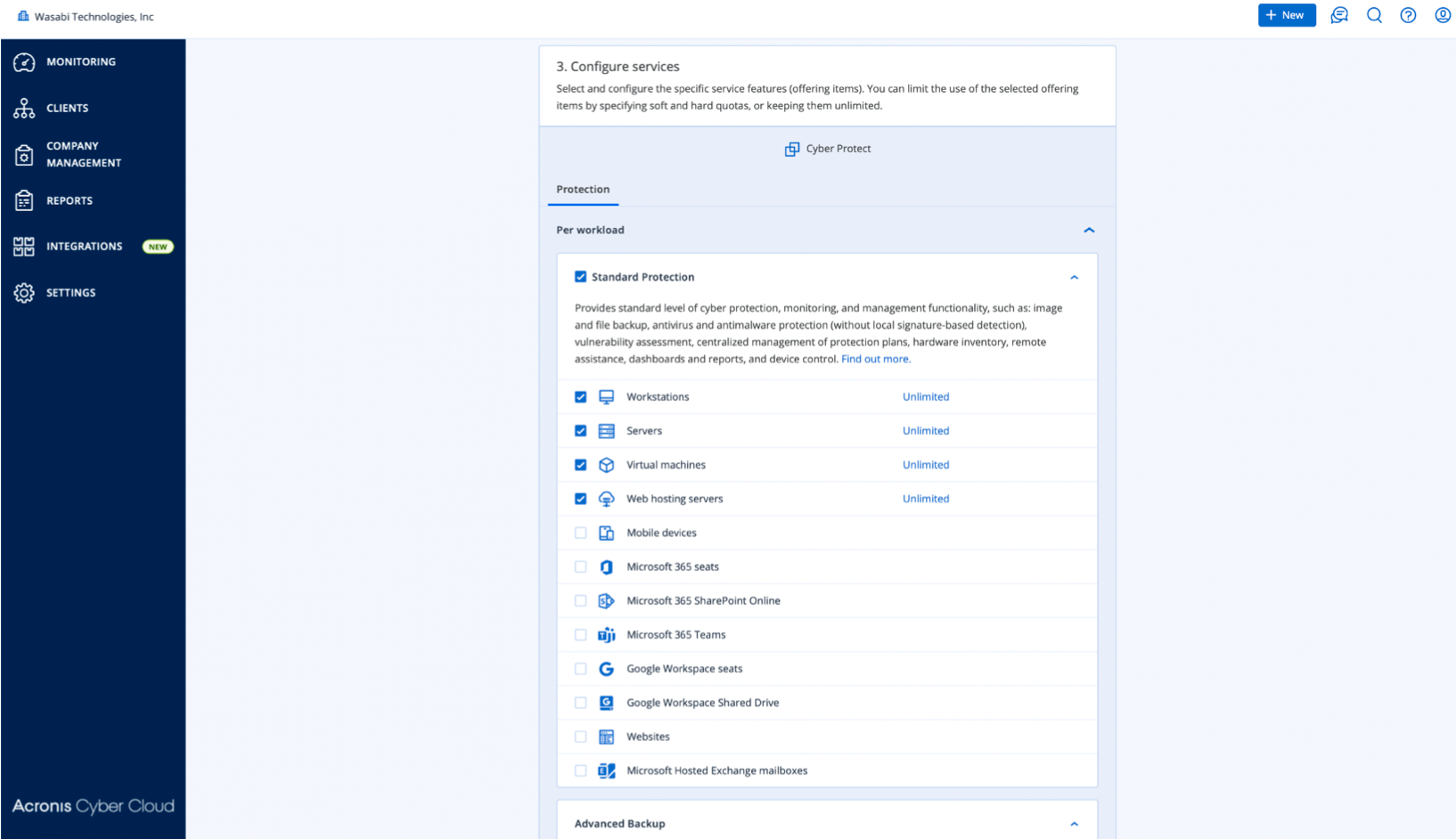Image resolution: width=1456 pixels, height=839 pixels.
Task: Collapse the Per workload section
Action: [1089, 230]
